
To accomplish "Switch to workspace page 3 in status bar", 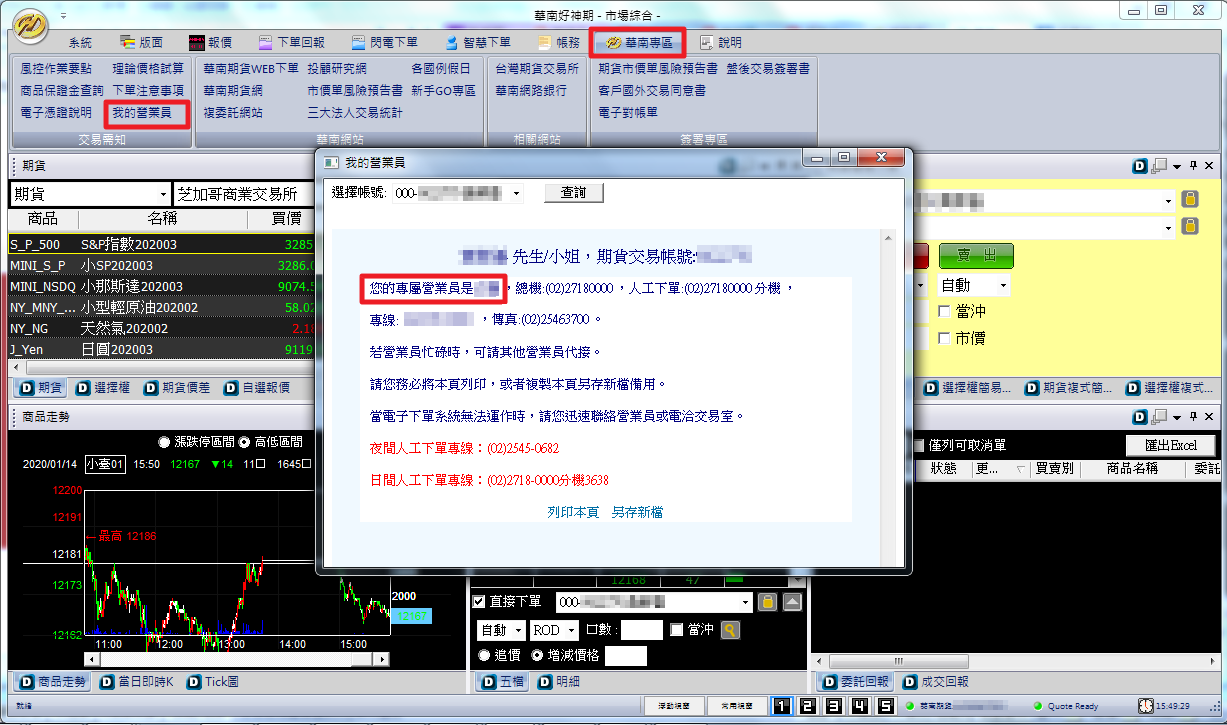I will point(834,706).
